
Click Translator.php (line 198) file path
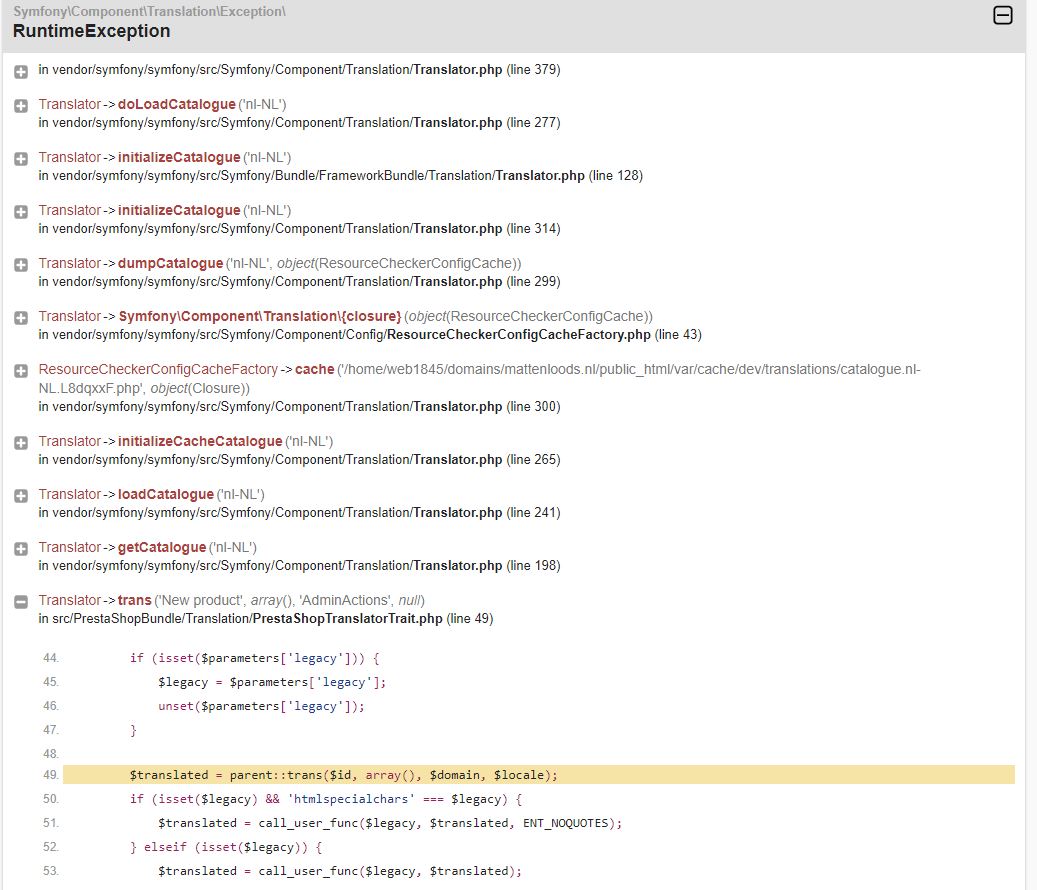(x=299, y=565)
